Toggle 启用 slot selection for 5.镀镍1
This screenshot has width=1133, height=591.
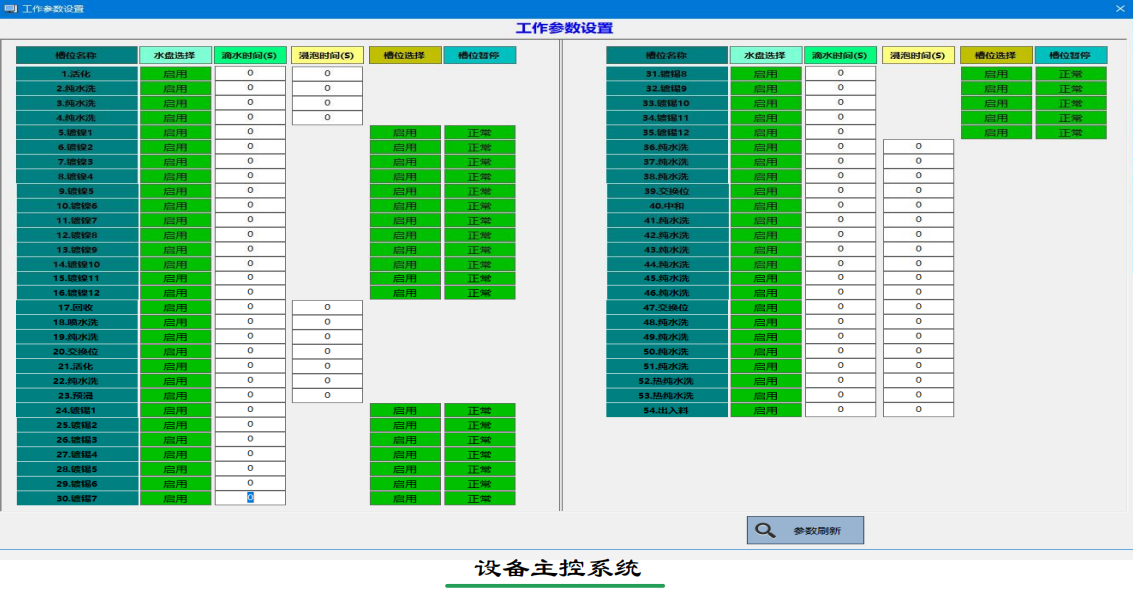click(x=405, y=131)
